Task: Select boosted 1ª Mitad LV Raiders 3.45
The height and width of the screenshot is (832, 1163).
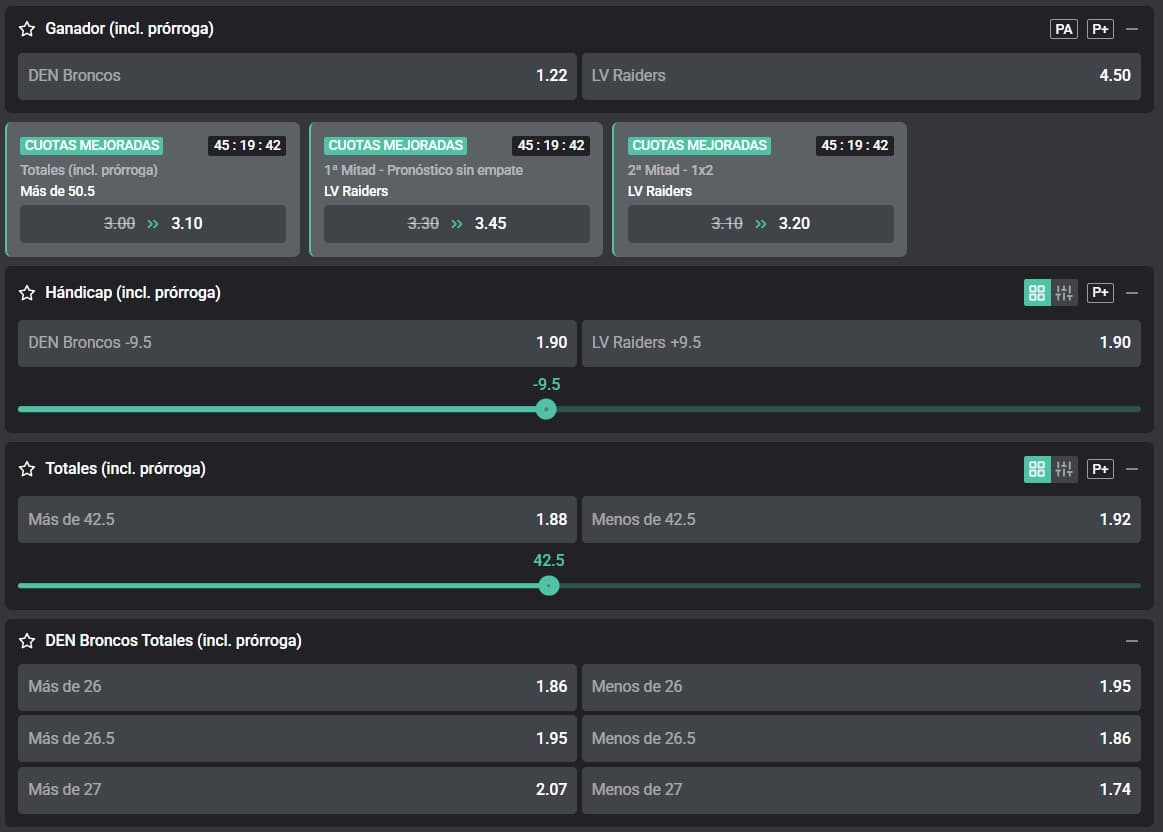Action: click(x=456, y=224)
